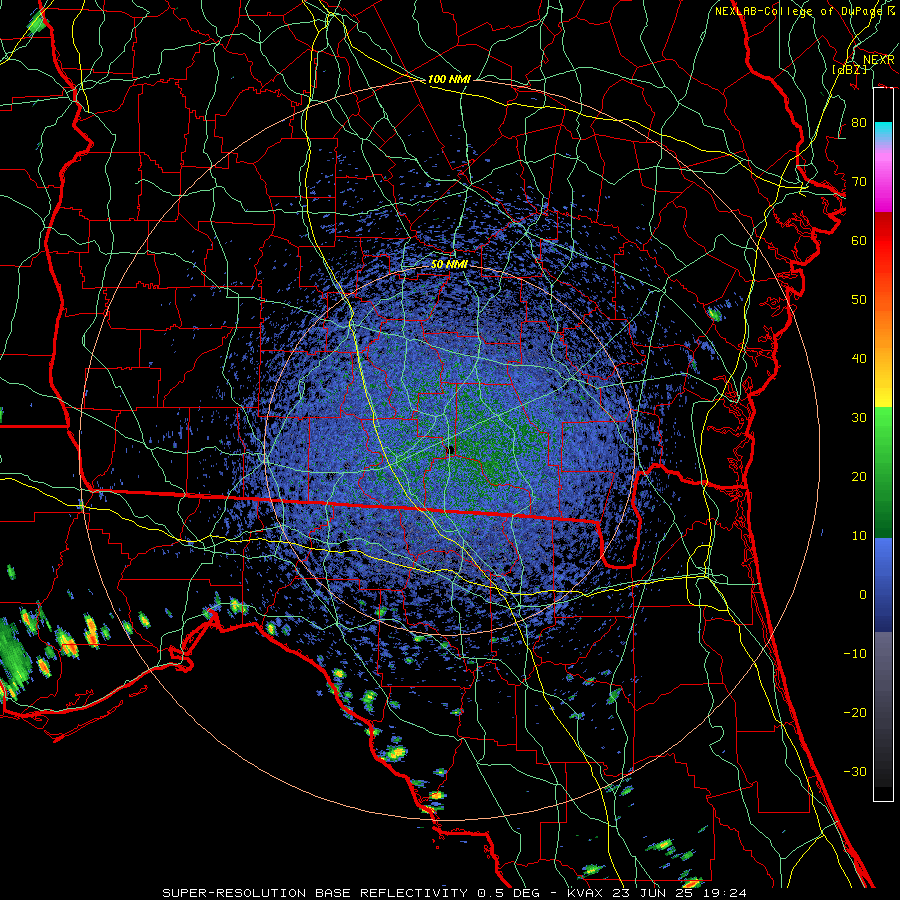Click the KVAX radar site marker at center
This screenshot has height=900, width=900.
[451, 450]
